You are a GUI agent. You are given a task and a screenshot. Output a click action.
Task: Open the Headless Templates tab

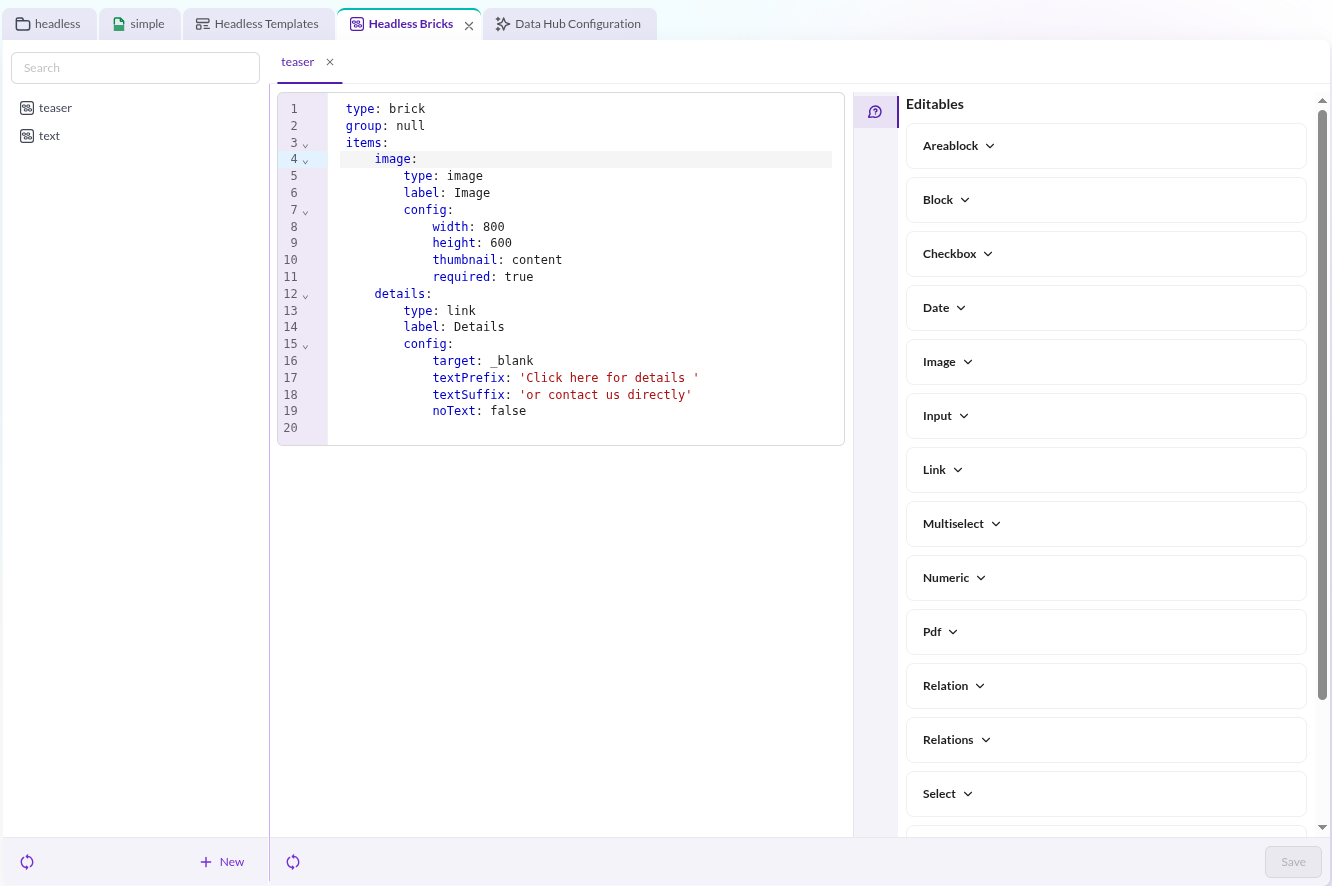coord(258,24)
